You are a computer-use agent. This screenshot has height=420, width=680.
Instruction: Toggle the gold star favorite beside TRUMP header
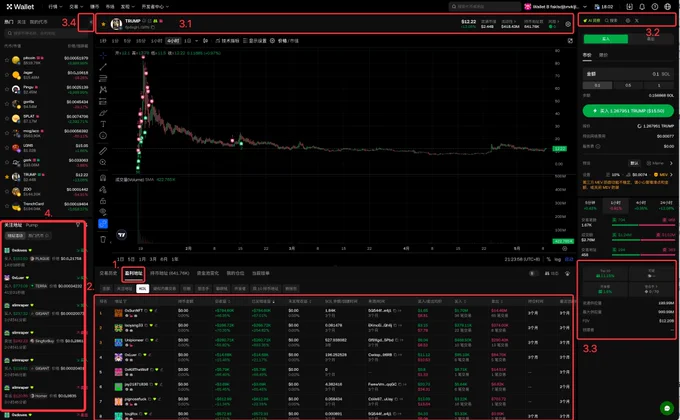[103, 24]
